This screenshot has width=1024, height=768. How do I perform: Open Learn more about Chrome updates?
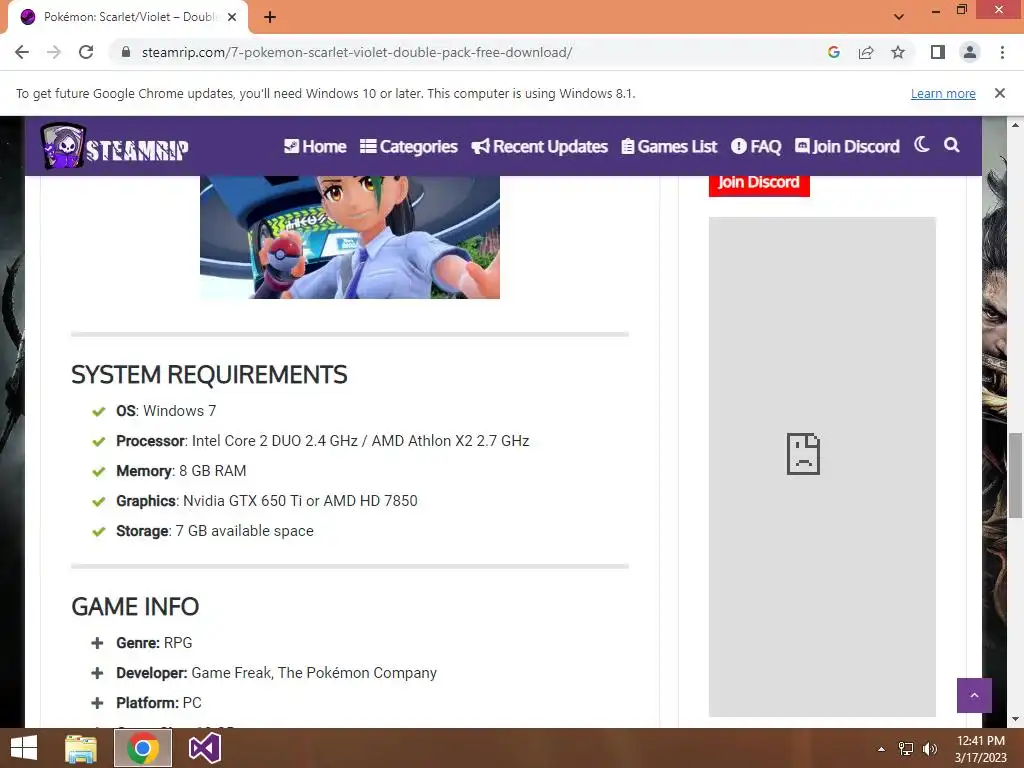pyautogui.click(x=943, y=93)
